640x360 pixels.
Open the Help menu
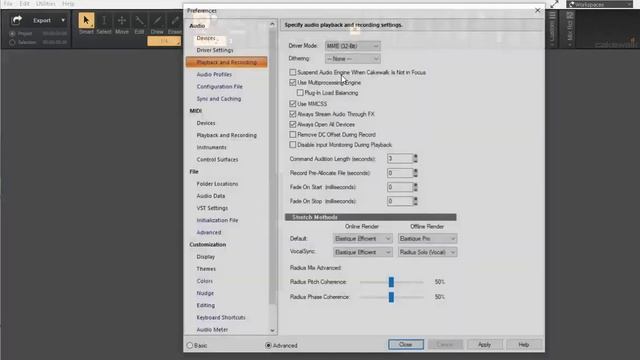(68, 4)
